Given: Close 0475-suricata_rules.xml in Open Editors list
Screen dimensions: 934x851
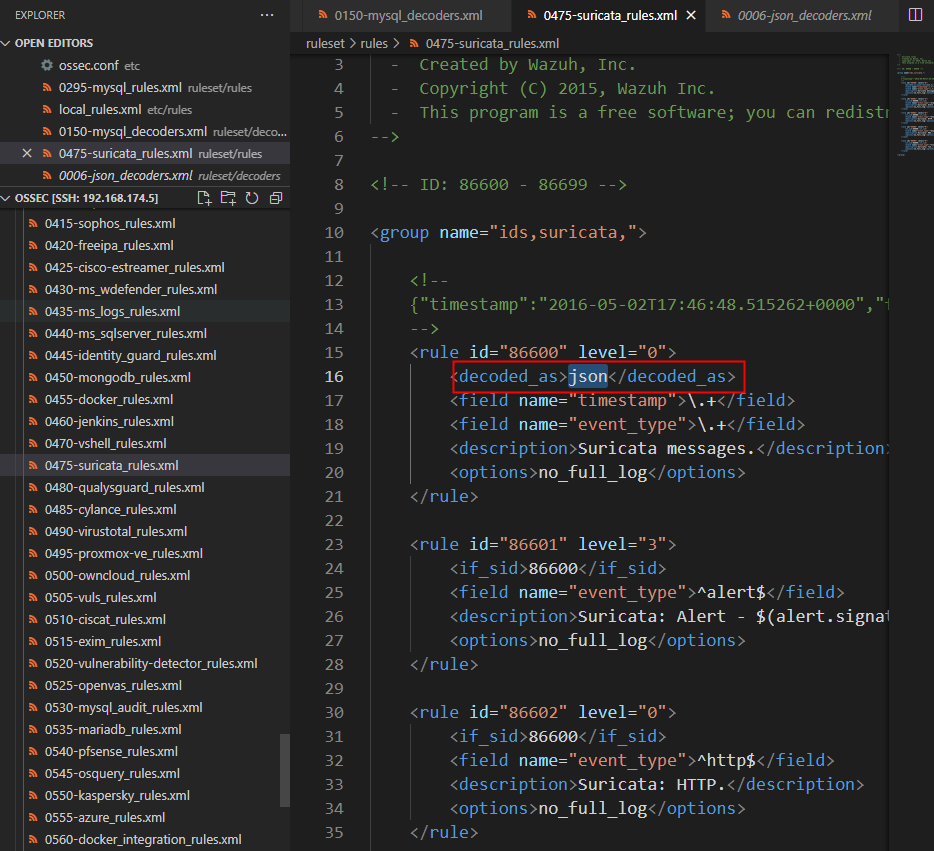Looking at the screenshot, I should [27, 154].
